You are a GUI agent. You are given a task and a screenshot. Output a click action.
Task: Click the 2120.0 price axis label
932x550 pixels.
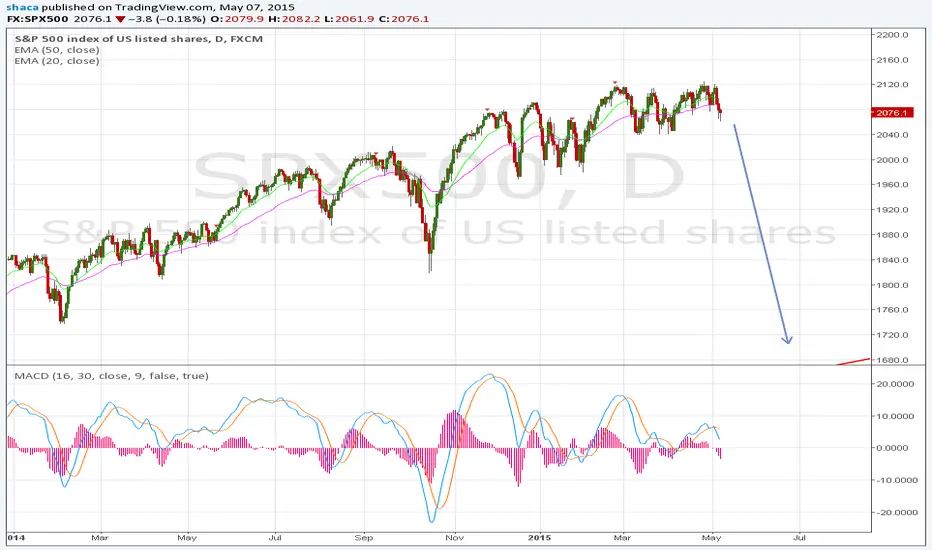point(892,84)
